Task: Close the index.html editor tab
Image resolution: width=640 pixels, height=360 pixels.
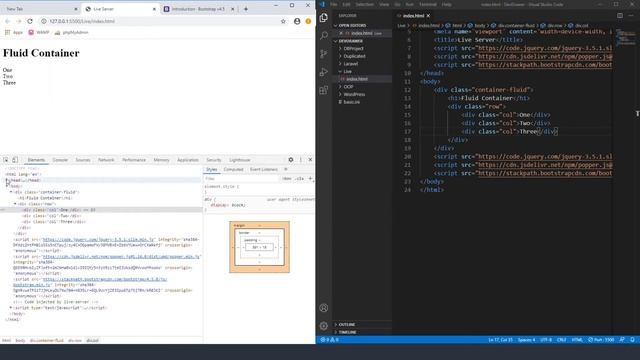Action: [x=428, y=16]
